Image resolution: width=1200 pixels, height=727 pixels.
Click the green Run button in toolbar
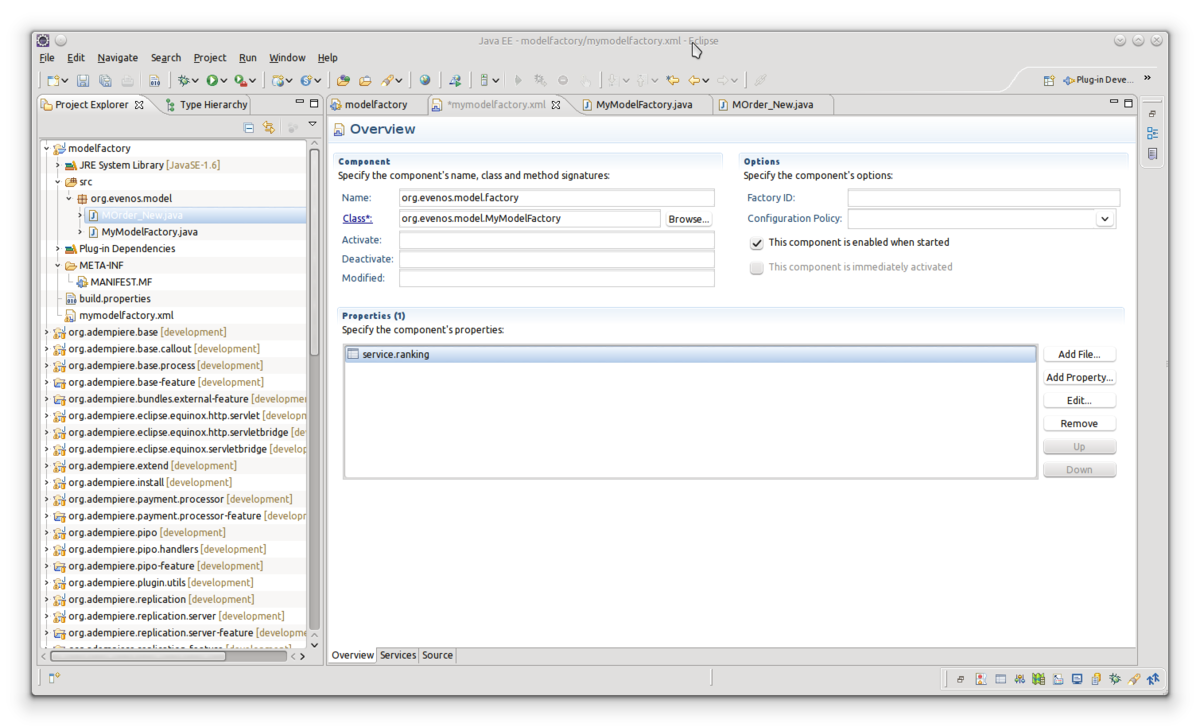212,81
